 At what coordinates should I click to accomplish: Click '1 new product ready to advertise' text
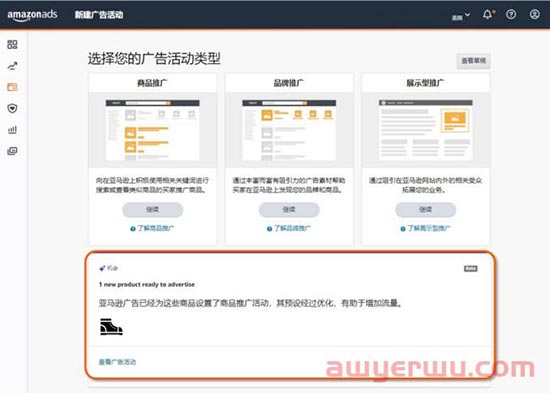click(147, 285)
